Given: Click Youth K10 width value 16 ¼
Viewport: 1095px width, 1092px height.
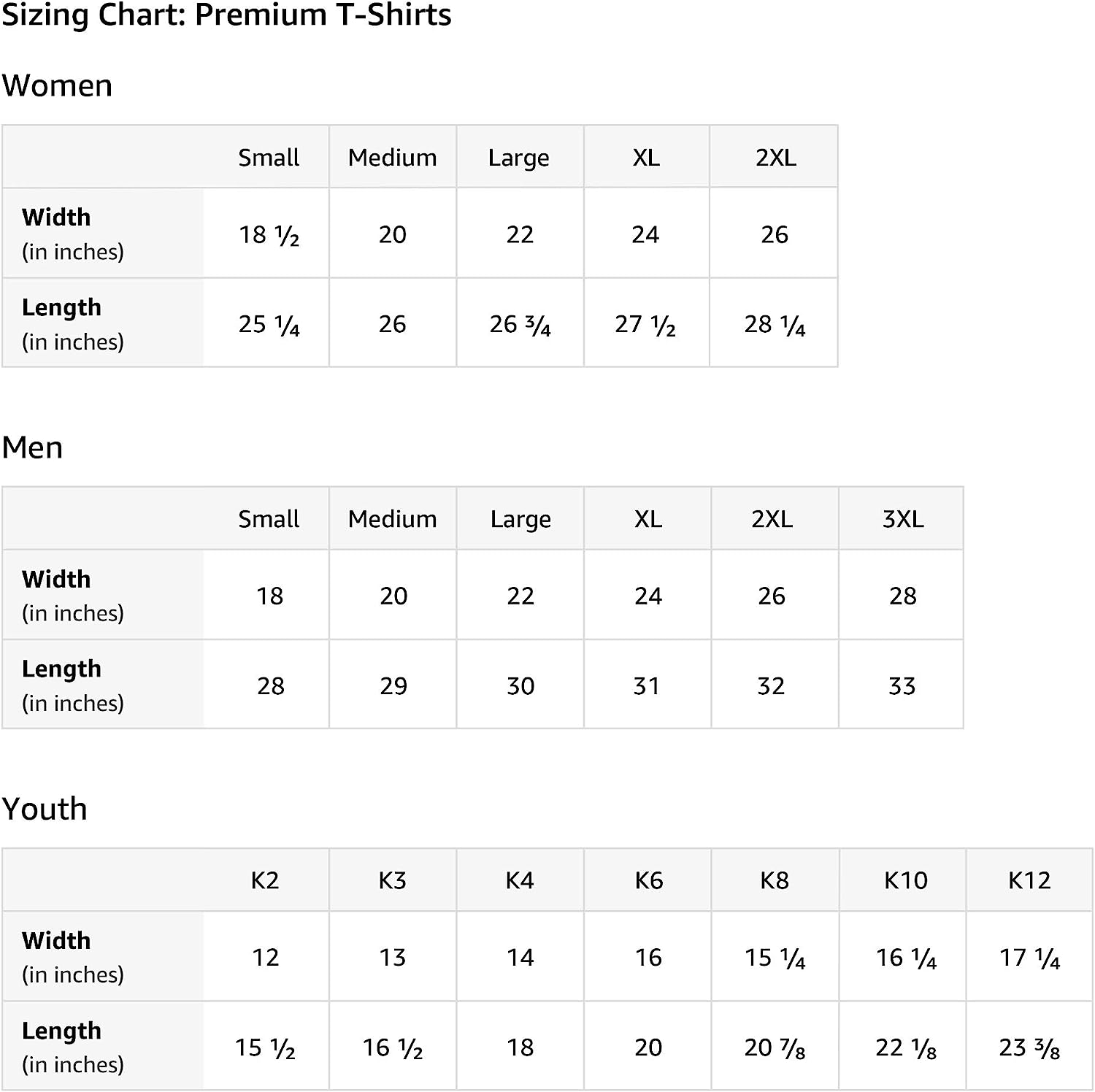Looking at the screenshot, I should click(906, 958).
